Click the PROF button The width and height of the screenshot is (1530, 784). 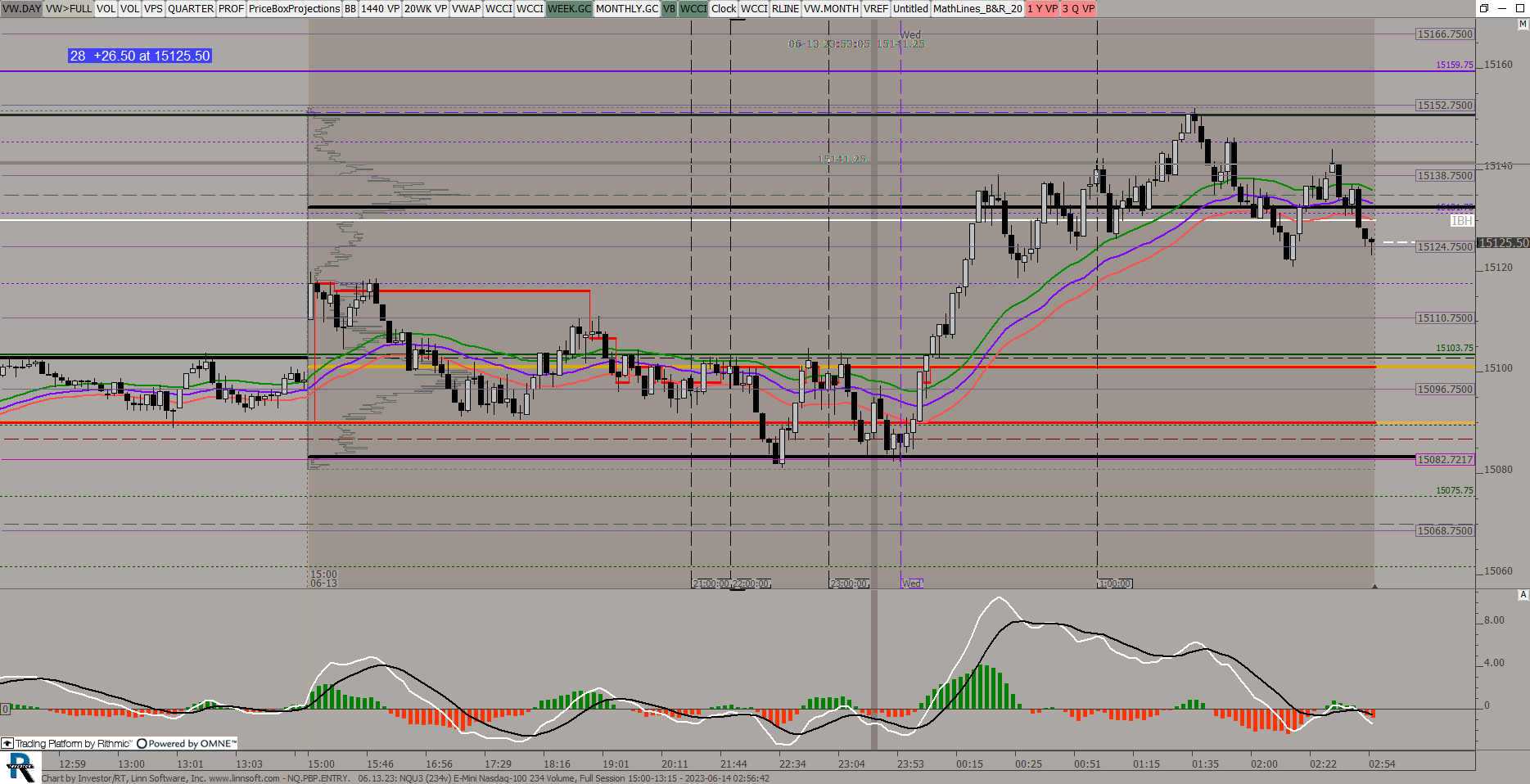(231, 8)
